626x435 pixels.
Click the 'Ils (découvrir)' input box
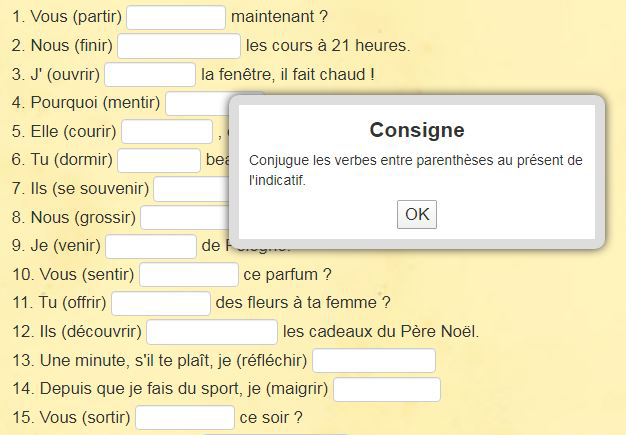211,331
